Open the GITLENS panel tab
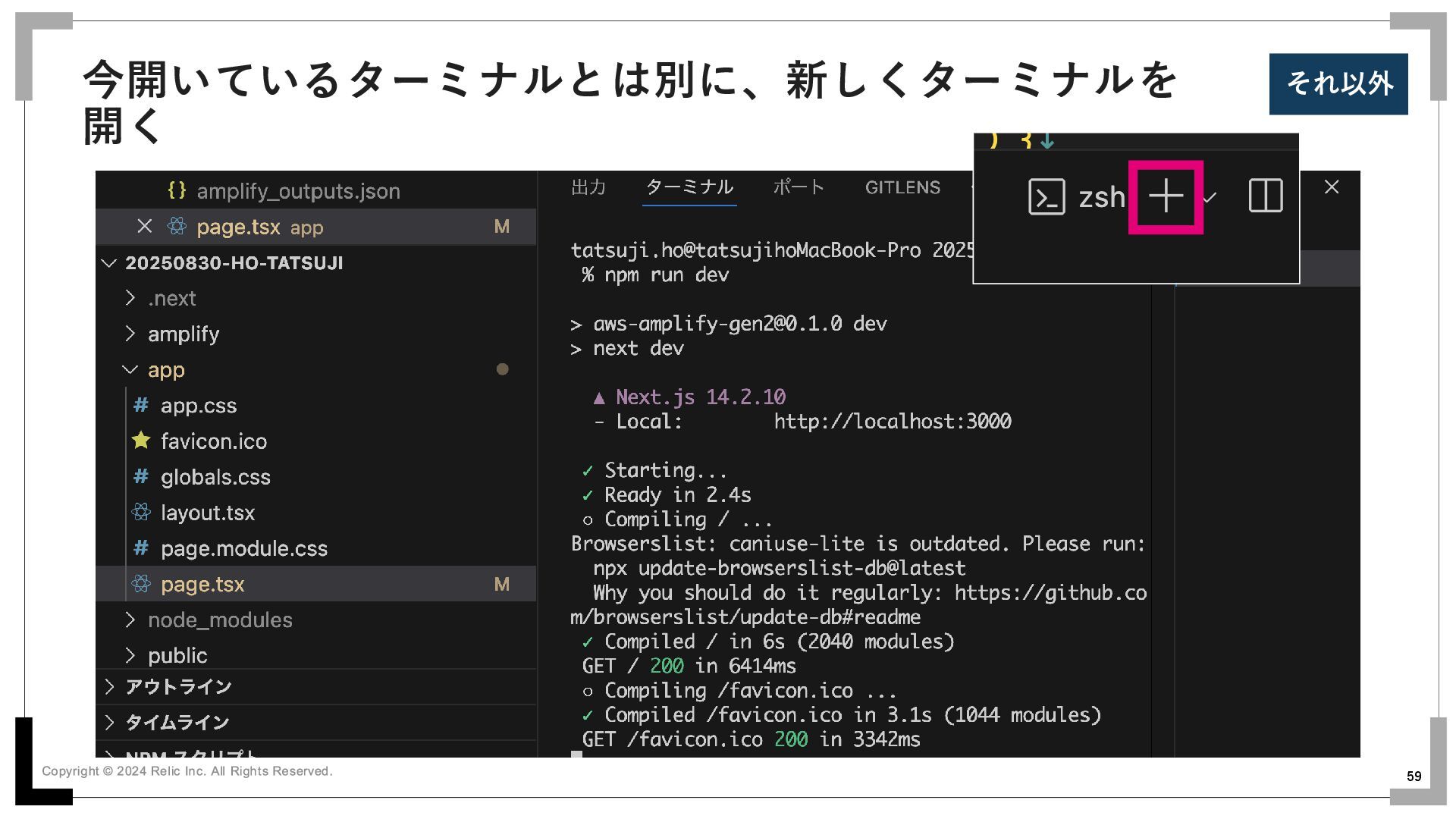1456x819 pixels. point(902,187)
